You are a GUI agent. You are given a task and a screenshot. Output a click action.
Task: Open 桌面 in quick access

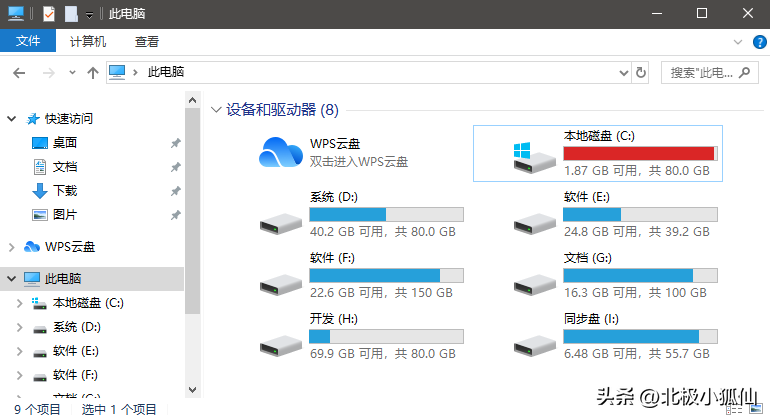pyautogui.click(x=65, y=142)
